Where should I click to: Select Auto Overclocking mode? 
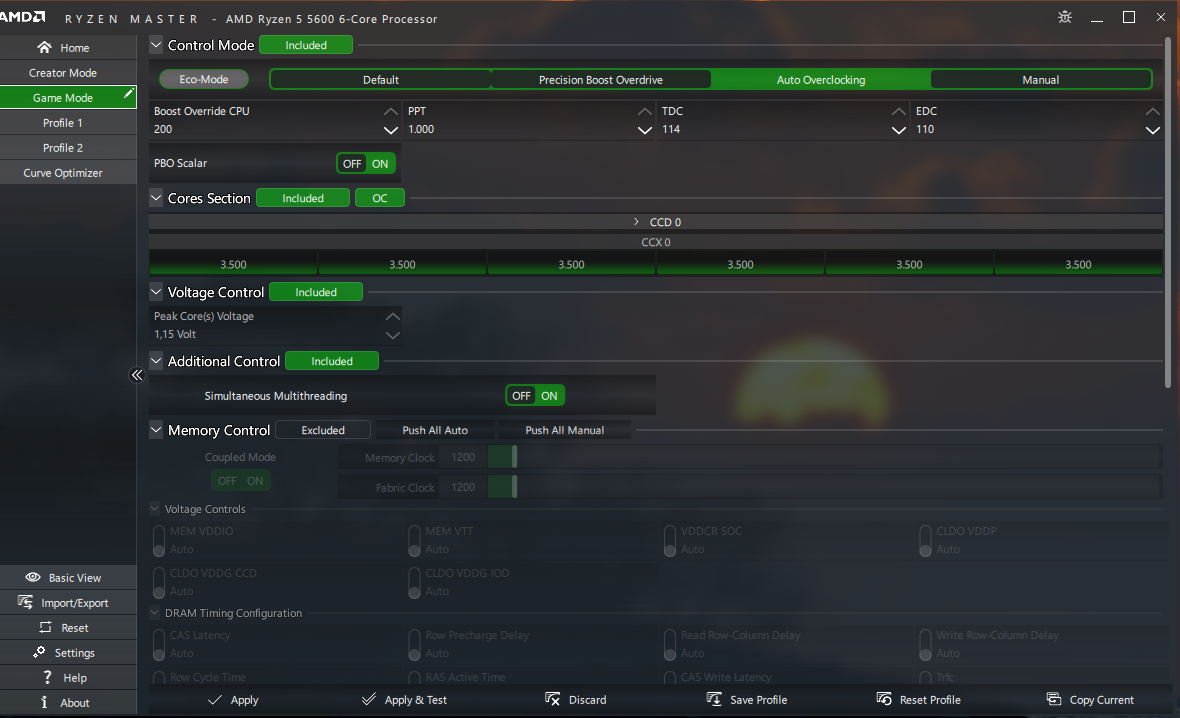coord(820,80)
